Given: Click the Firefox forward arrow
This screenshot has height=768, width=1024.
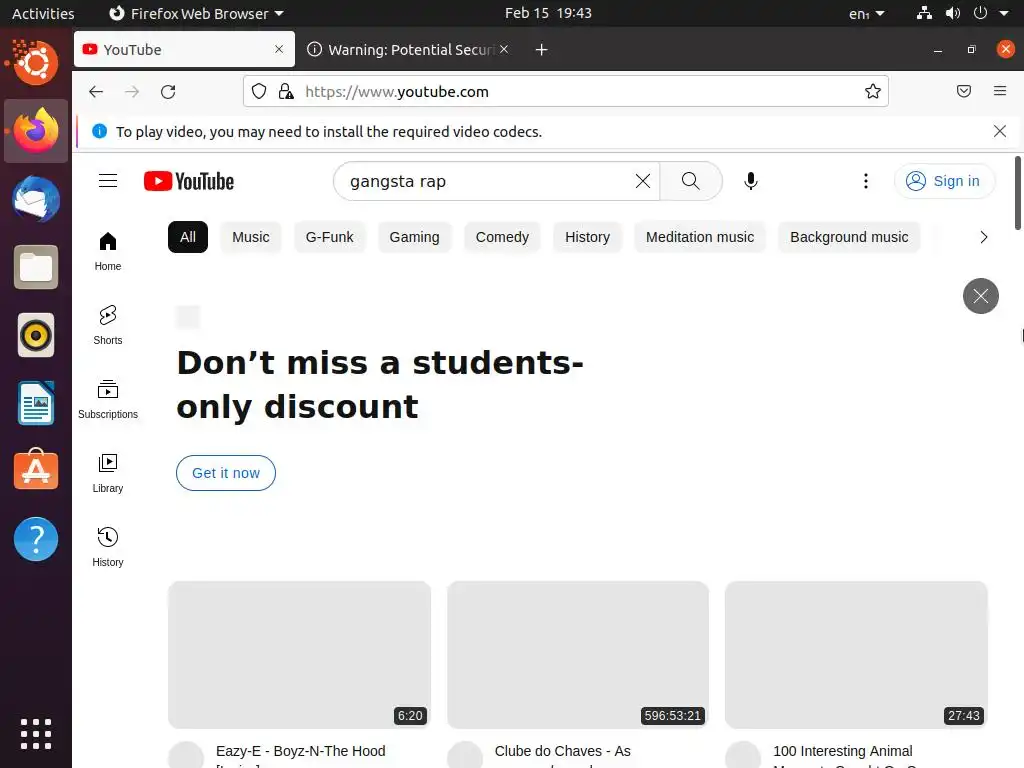Looking at the screenshot, I should 132,91.
